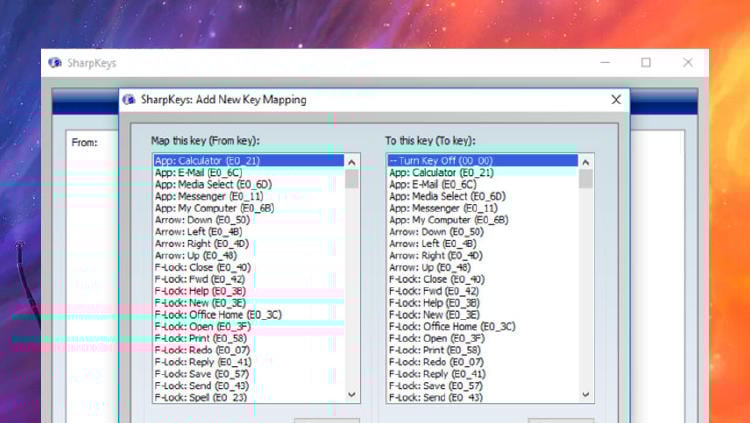This screenshot has height=423, width=750.
Task: Click the Add New Key Mapping dialog icon
Action: click(x=127, y=100)
